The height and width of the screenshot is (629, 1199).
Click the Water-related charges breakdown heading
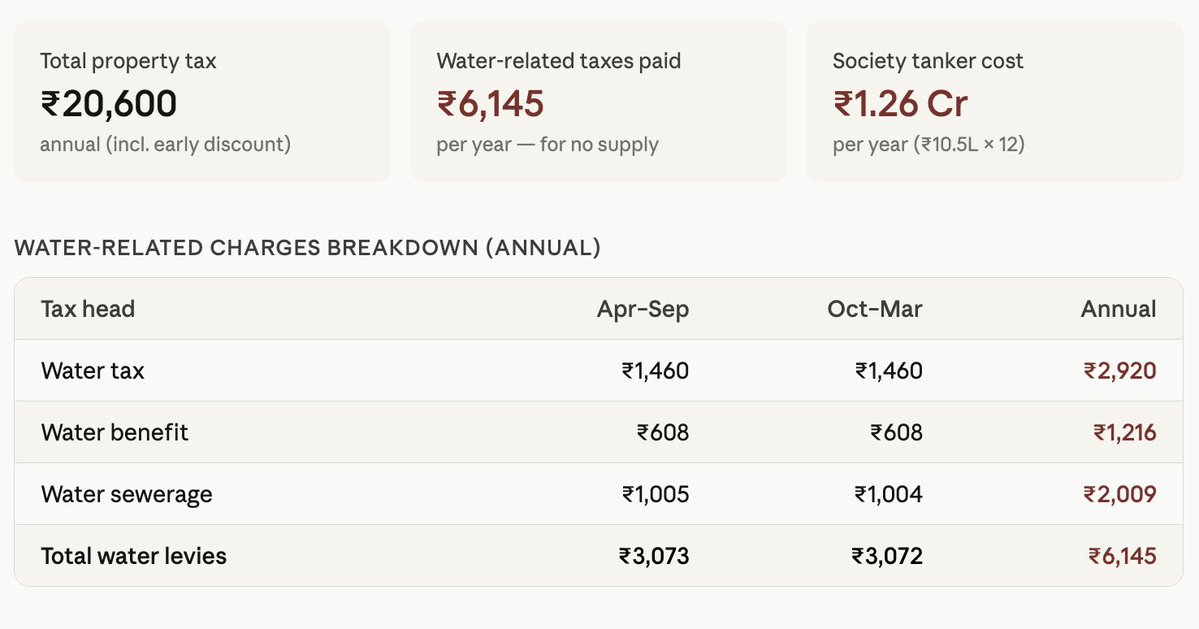pyautogui.click(x=307, y=248)
